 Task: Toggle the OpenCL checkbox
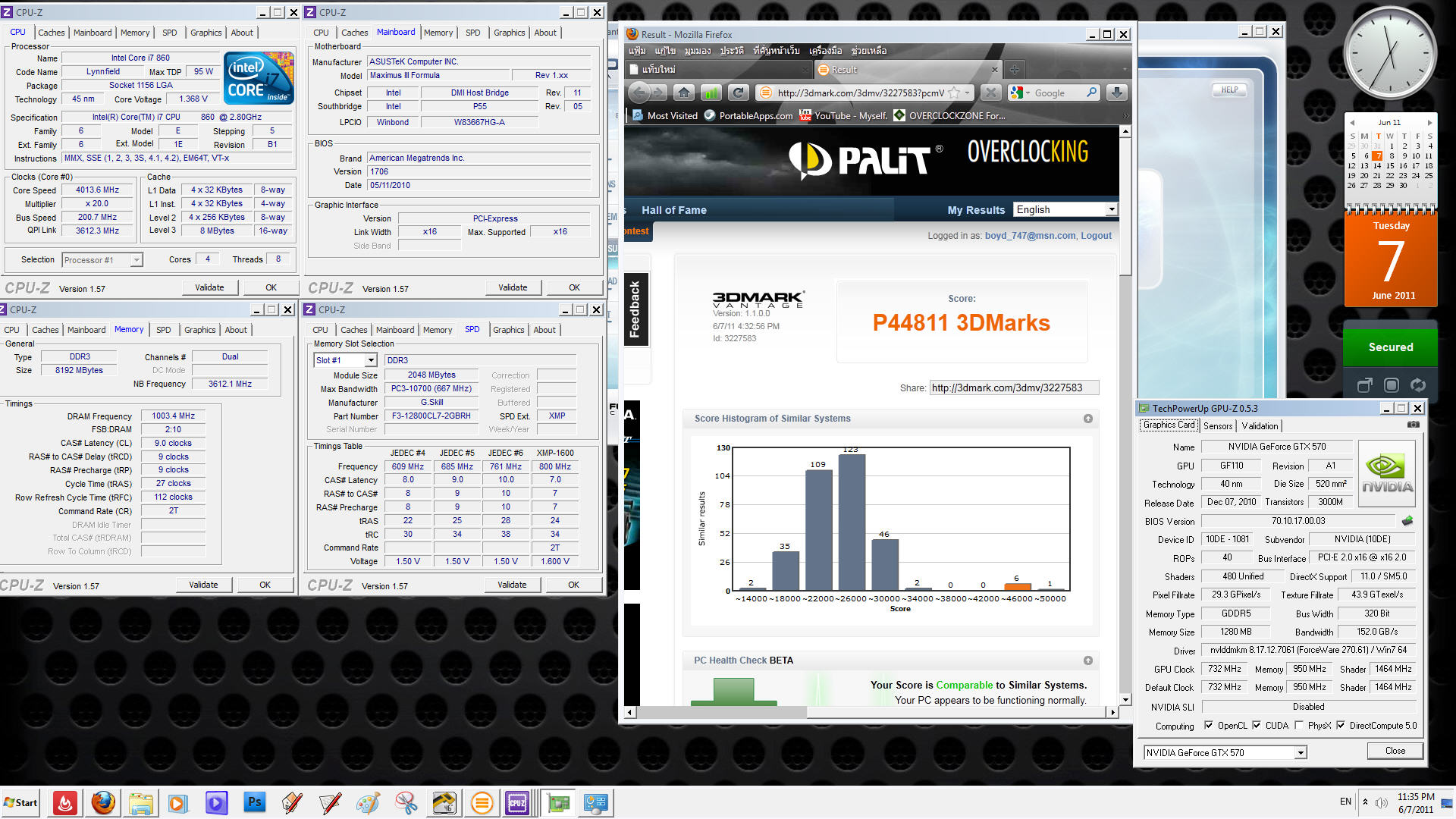(x=1209, y=726)
